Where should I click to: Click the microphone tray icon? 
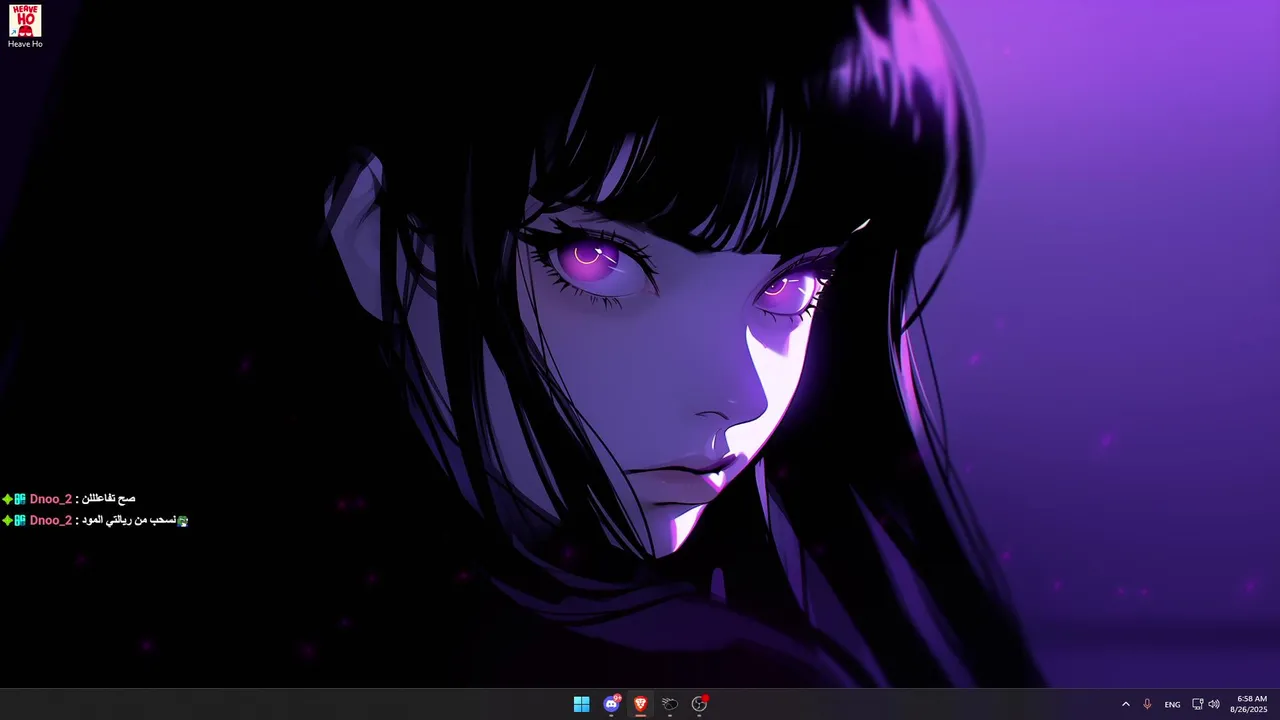point(1147,704)
